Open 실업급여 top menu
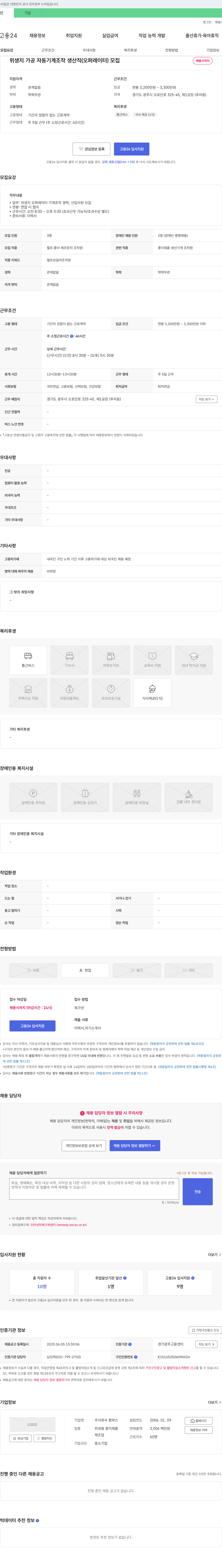The width and height of the screenshot is (222, 1568). [110, 36]
